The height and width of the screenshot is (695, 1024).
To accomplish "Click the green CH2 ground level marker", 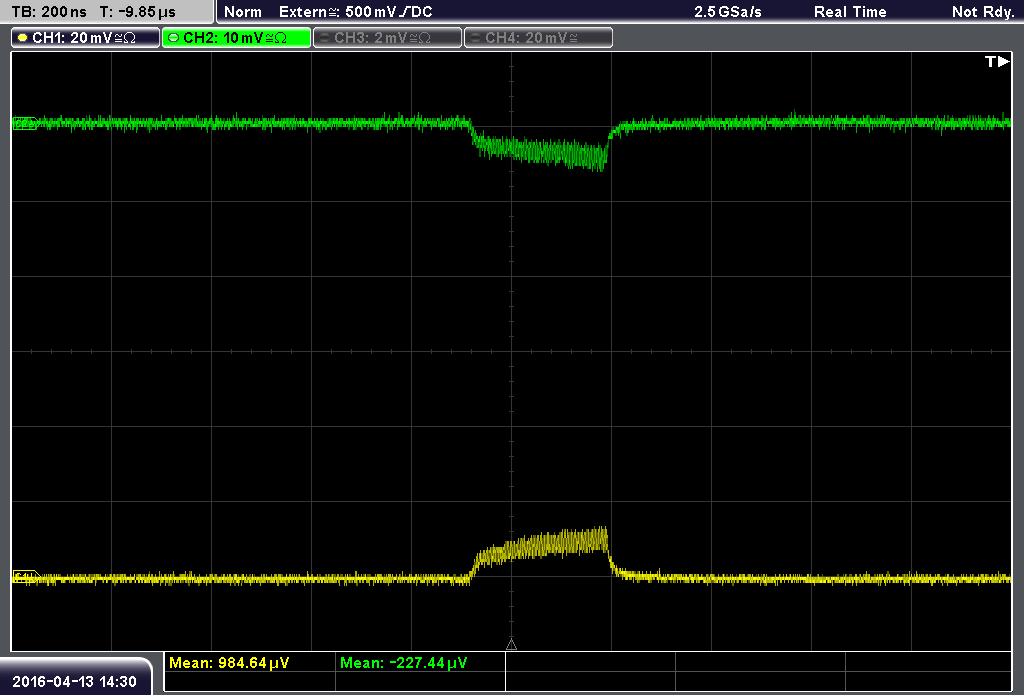I will coord(25,123).
